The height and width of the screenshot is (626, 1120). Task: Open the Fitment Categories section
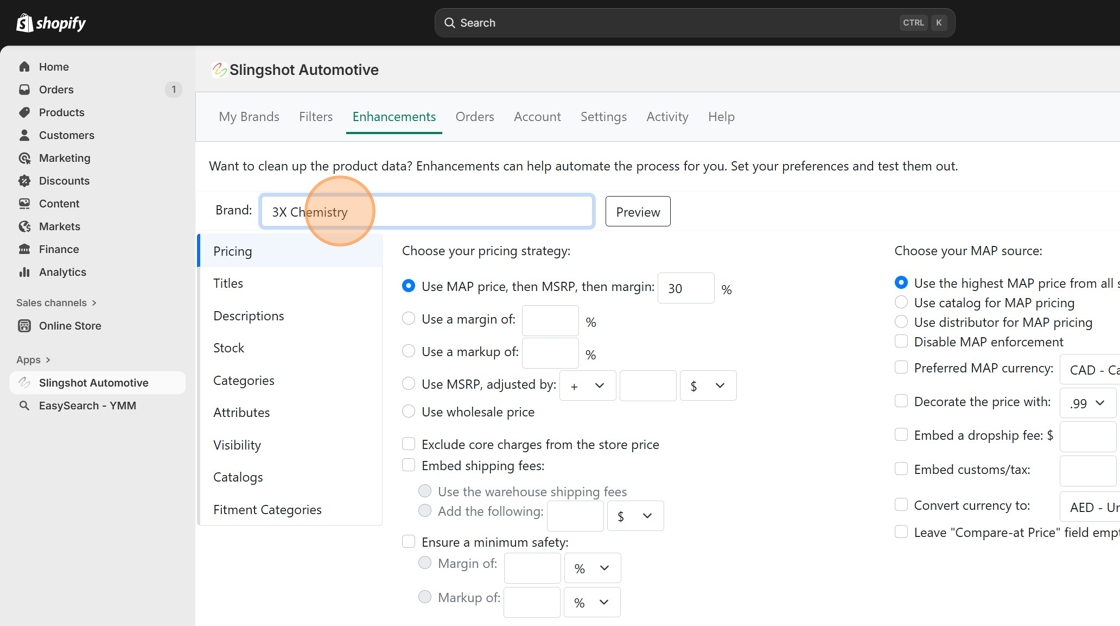pos(291,510)
